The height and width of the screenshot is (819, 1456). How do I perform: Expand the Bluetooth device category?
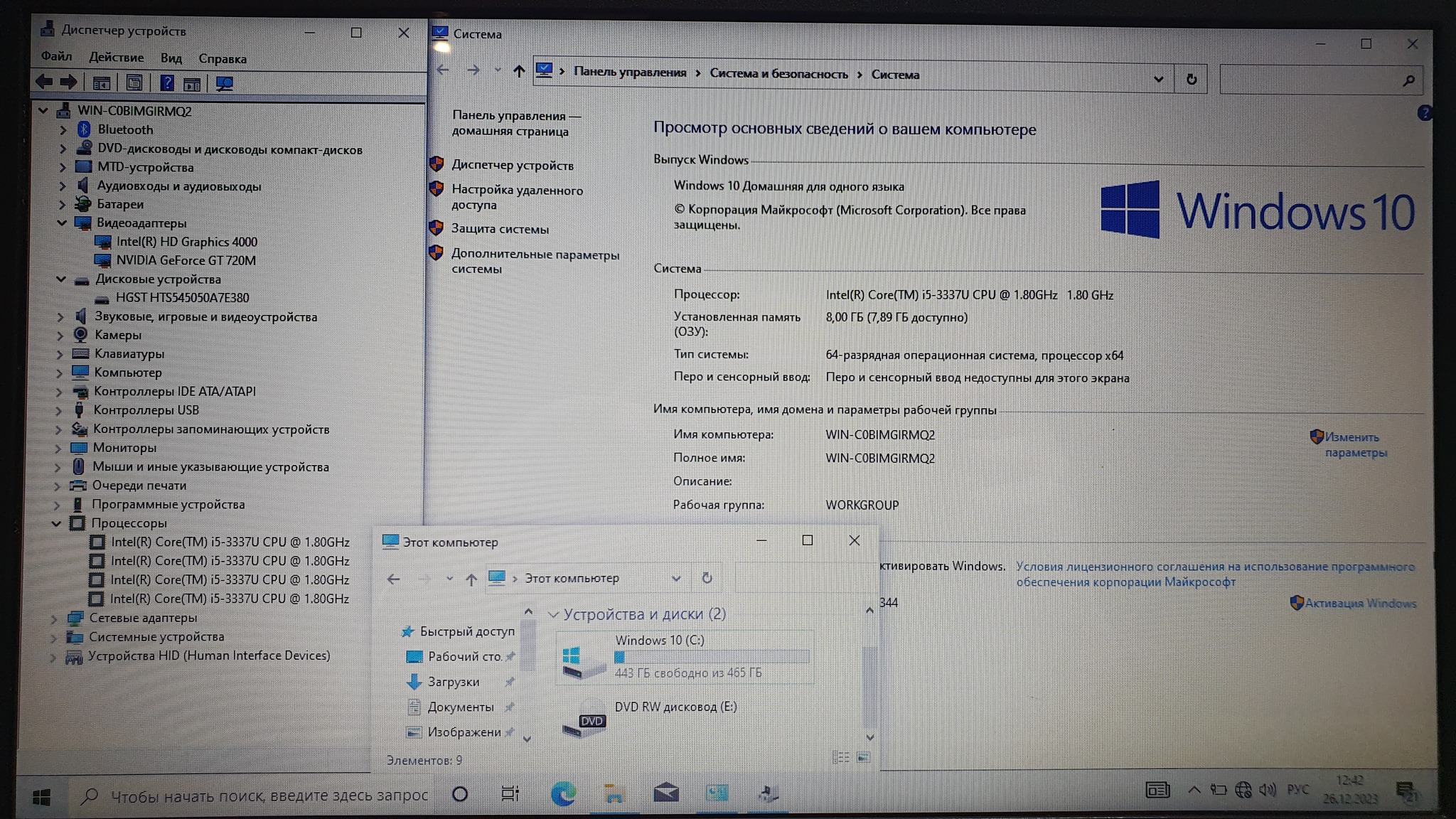(63, 130)
